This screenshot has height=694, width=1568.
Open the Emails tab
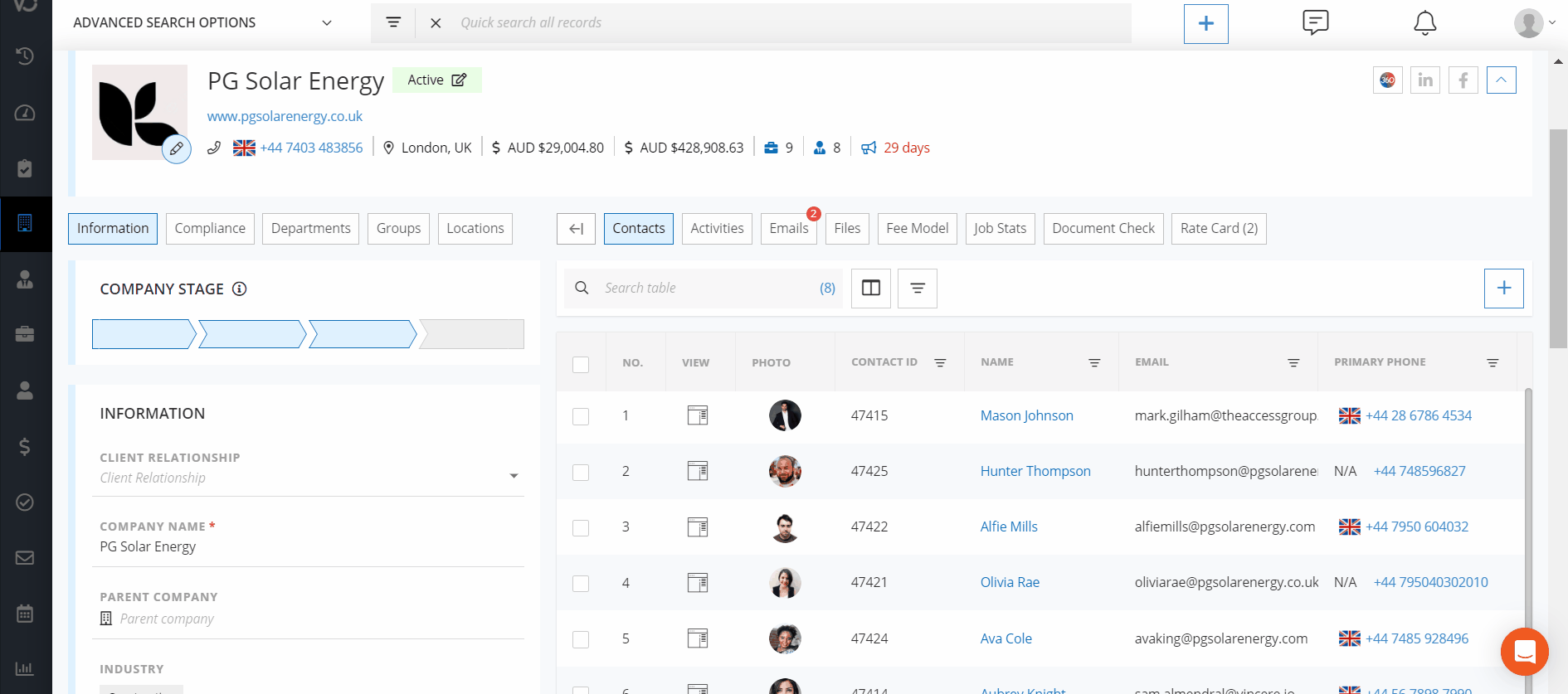pos(789,229)
